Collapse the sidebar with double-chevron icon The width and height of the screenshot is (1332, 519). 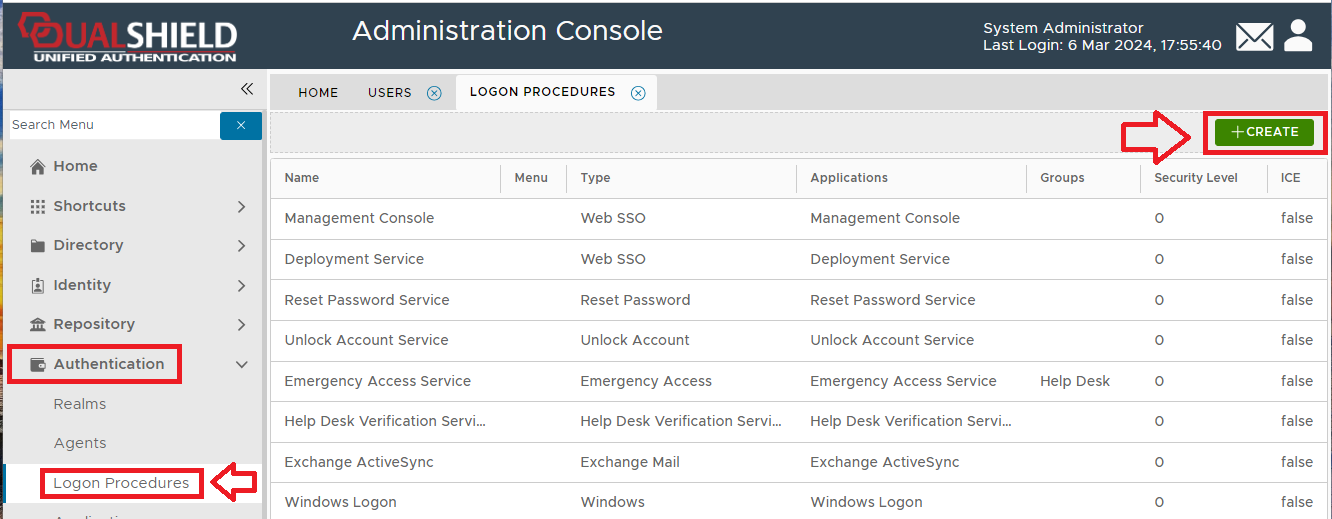point(247,89)
